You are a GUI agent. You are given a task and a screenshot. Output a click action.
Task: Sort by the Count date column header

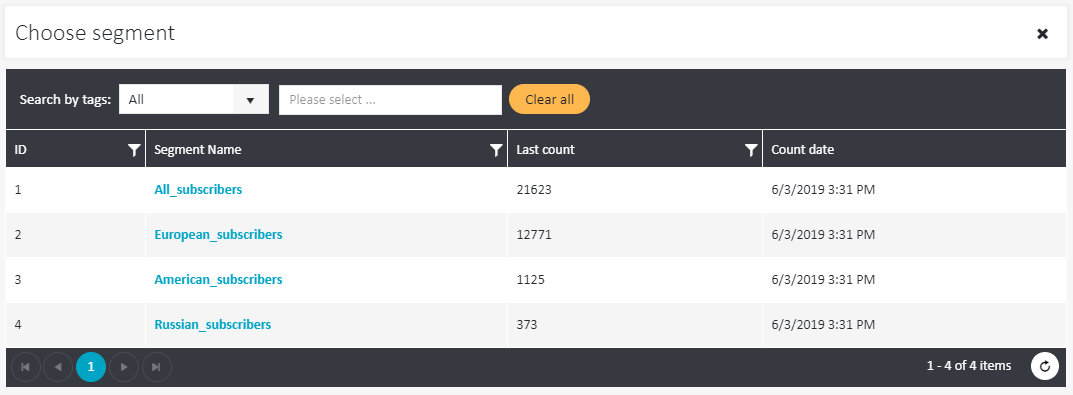pos(803,149)
